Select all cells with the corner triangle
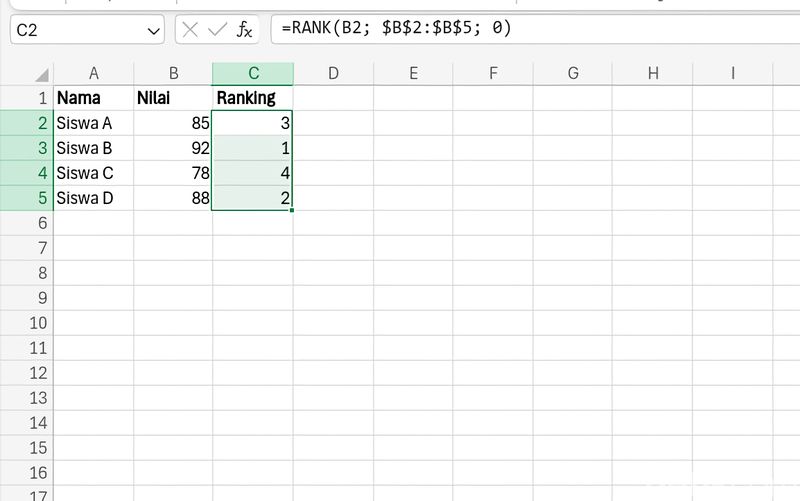Viewport: 800px width, 501px height. [42, 75]
